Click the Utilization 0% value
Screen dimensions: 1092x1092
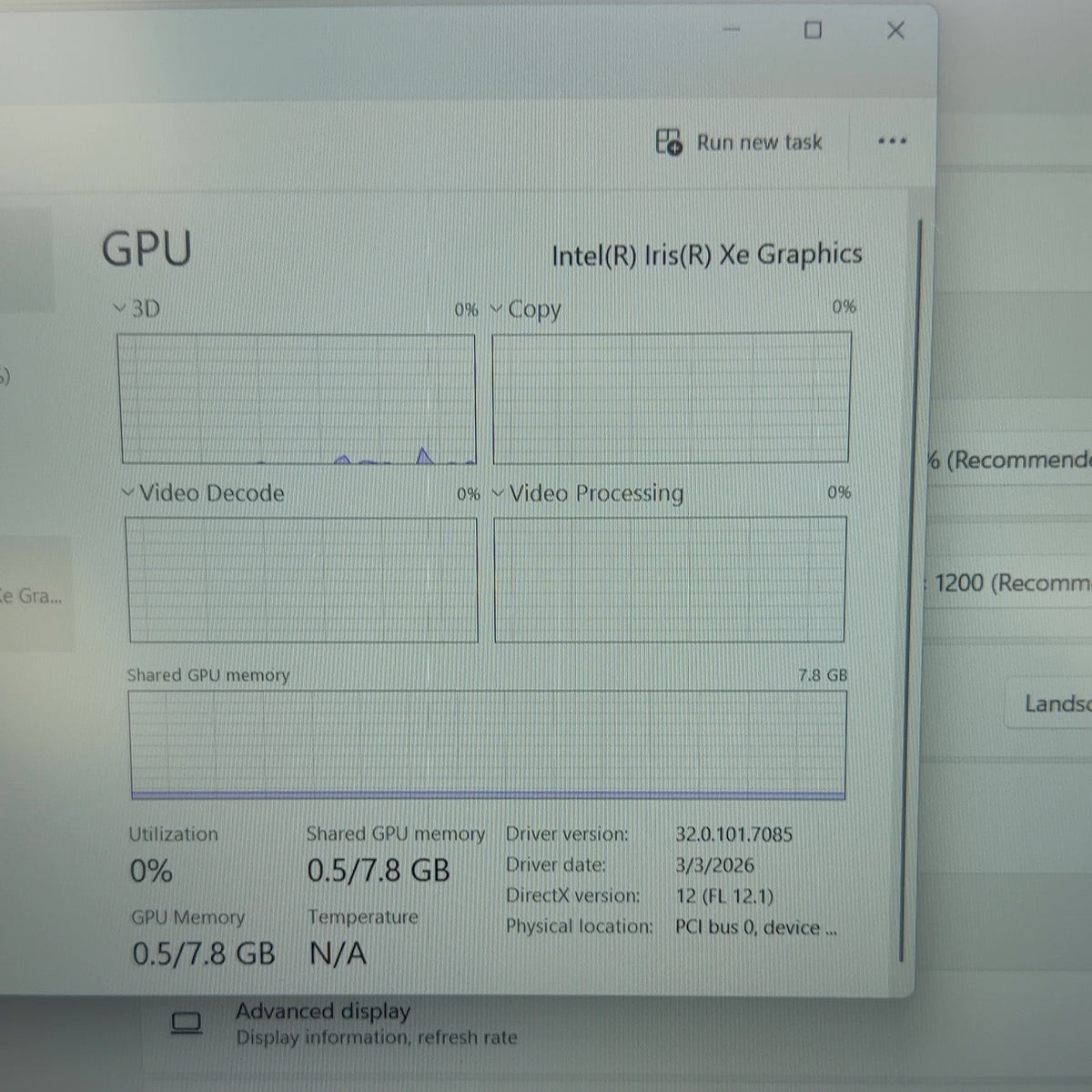(x=151, y=871)
